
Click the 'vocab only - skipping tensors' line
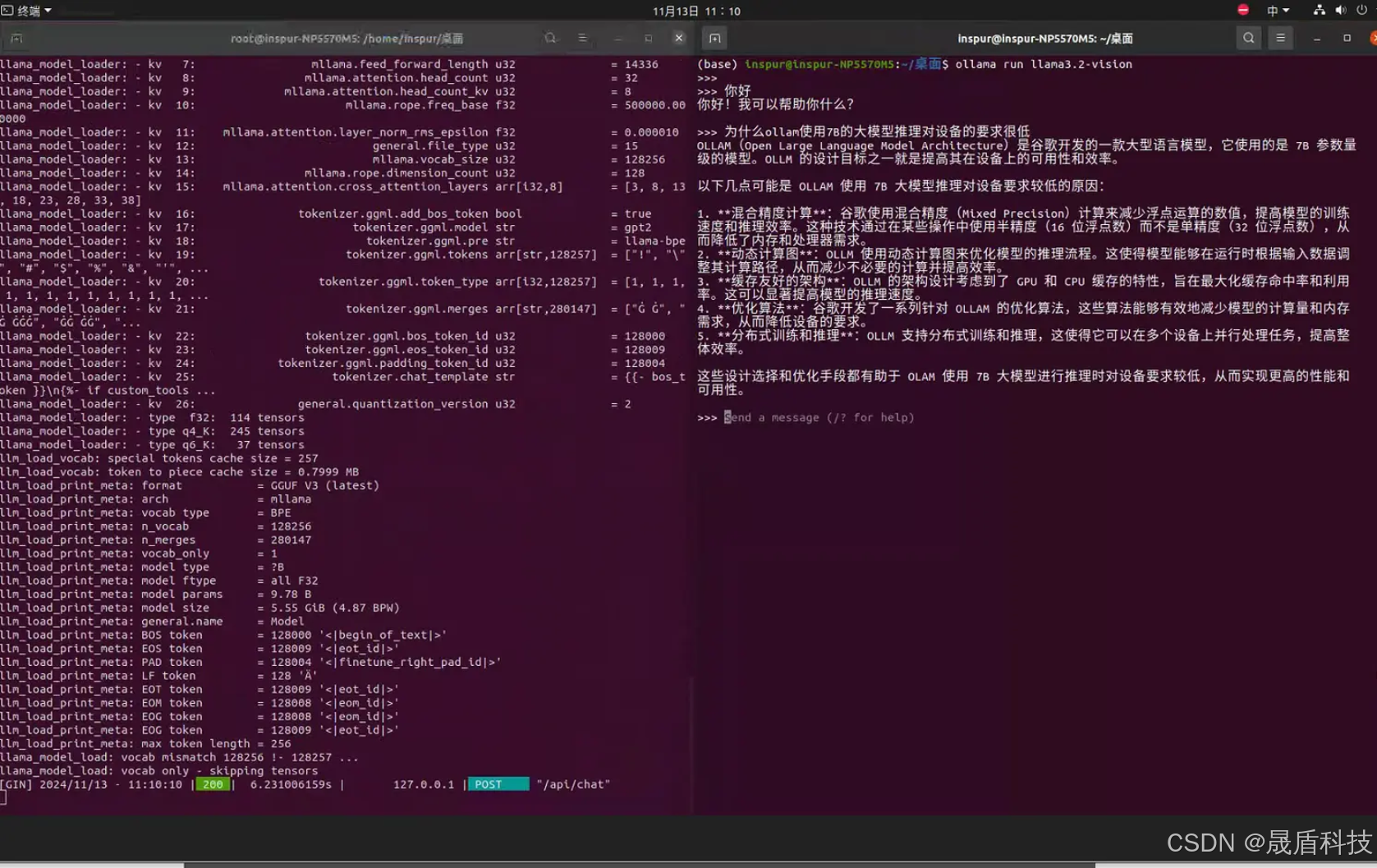(x=159, y=770)
